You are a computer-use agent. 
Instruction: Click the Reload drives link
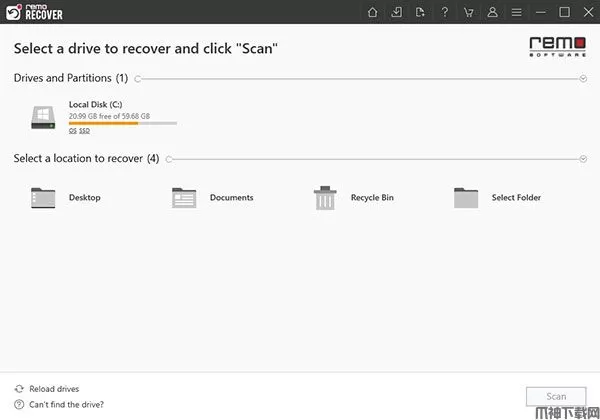click(x=54, y=389)
